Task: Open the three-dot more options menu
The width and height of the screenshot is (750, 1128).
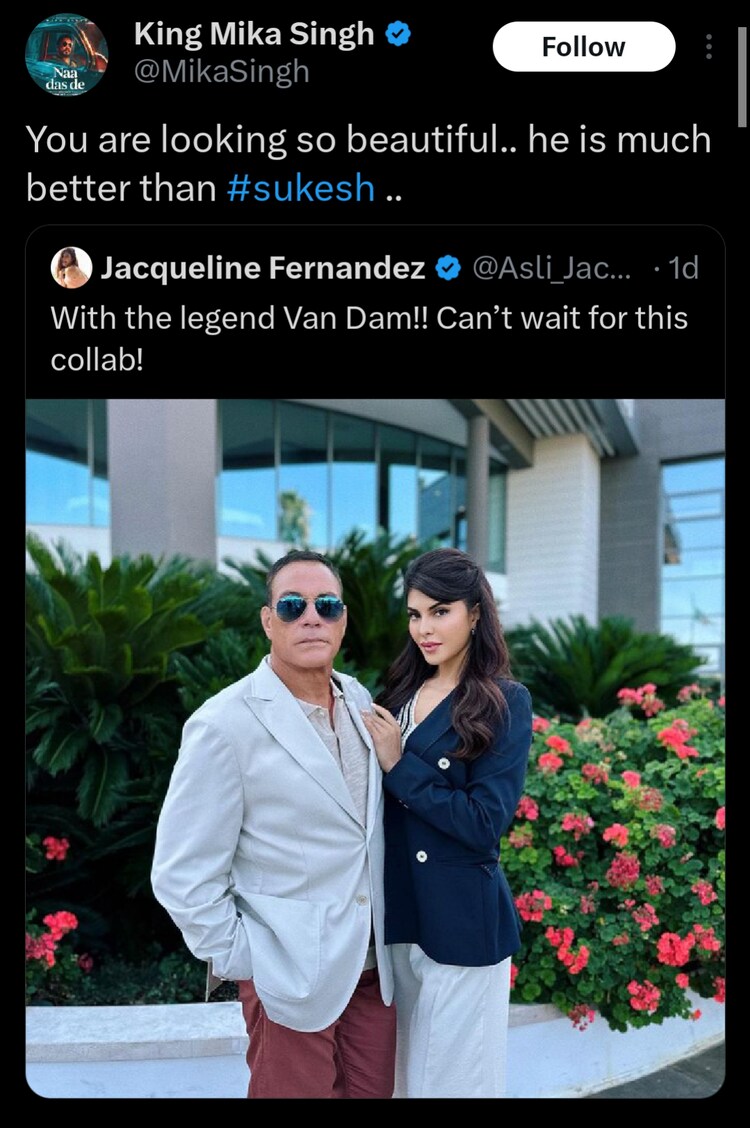Action: pyautogui.click(x=708, y=47)
